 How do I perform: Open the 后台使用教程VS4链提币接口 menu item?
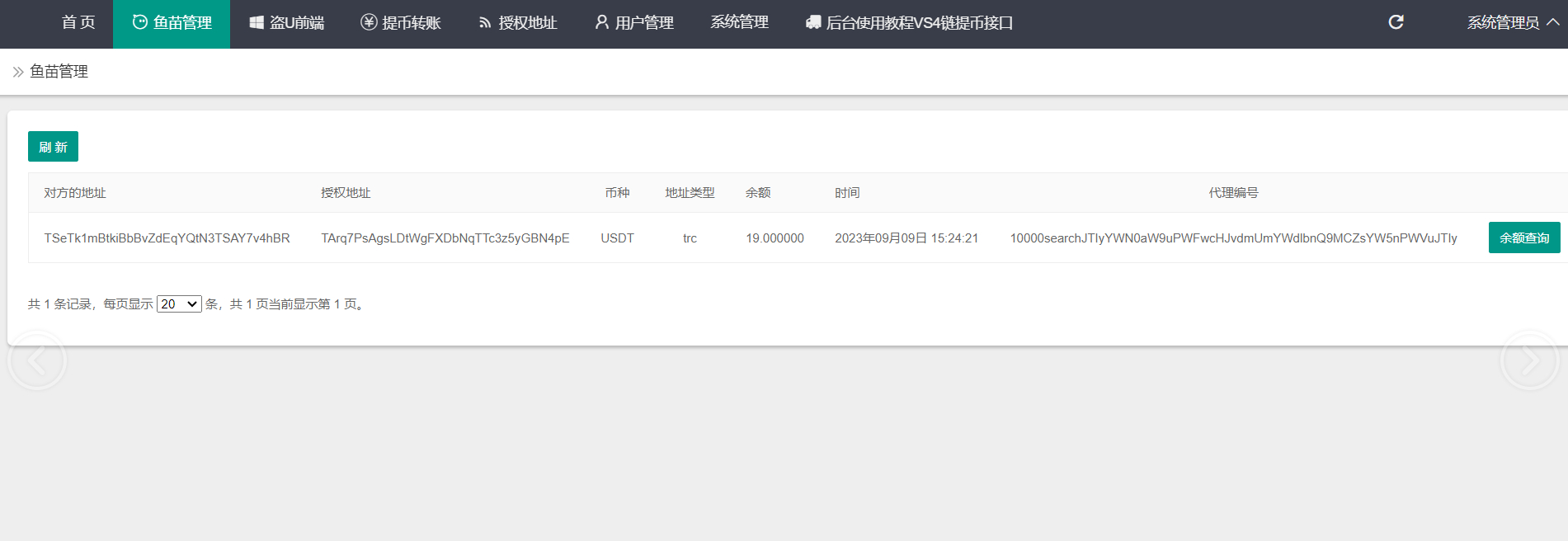click(919, 22)
